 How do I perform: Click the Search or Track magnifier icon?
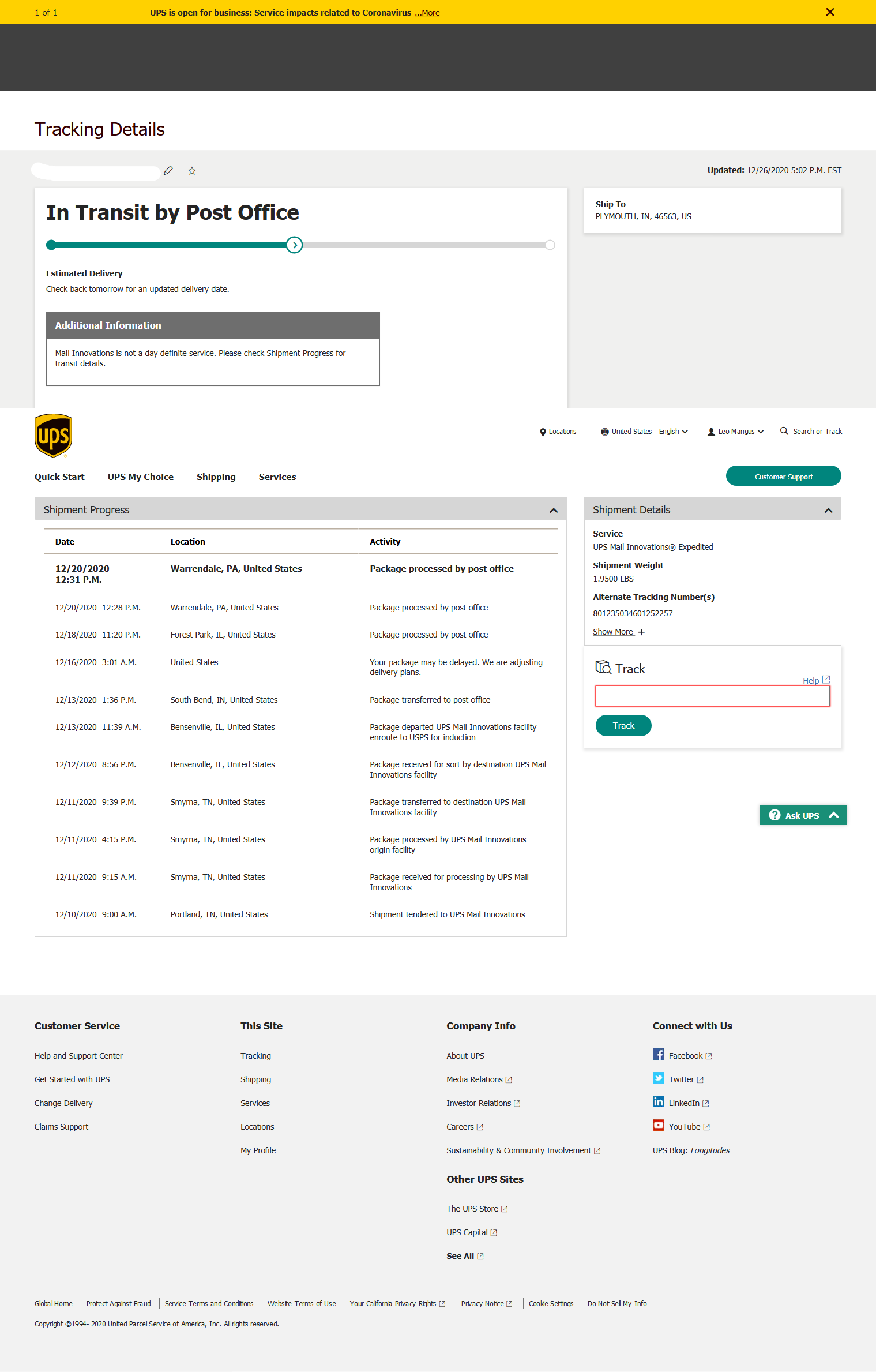pos(784,431)
